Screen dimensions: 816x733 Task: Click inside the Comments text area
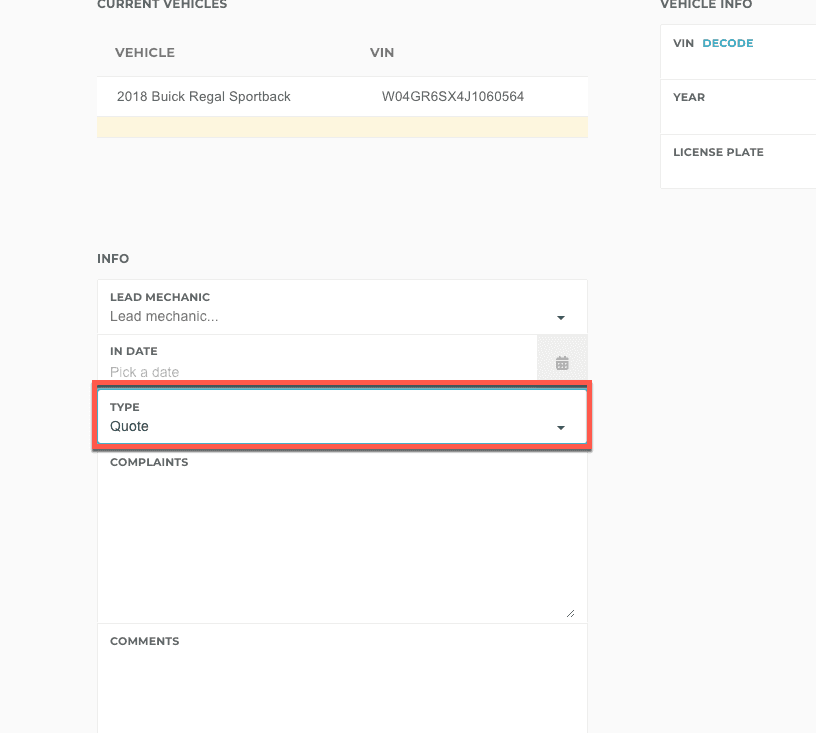click(340, 690)
